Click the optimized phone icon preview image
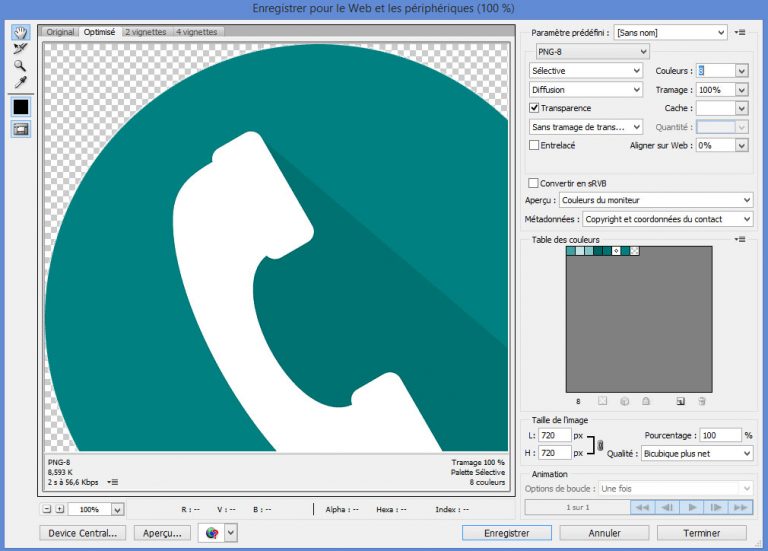The width and height of the screenshot is (768, 551). (277, 247)
